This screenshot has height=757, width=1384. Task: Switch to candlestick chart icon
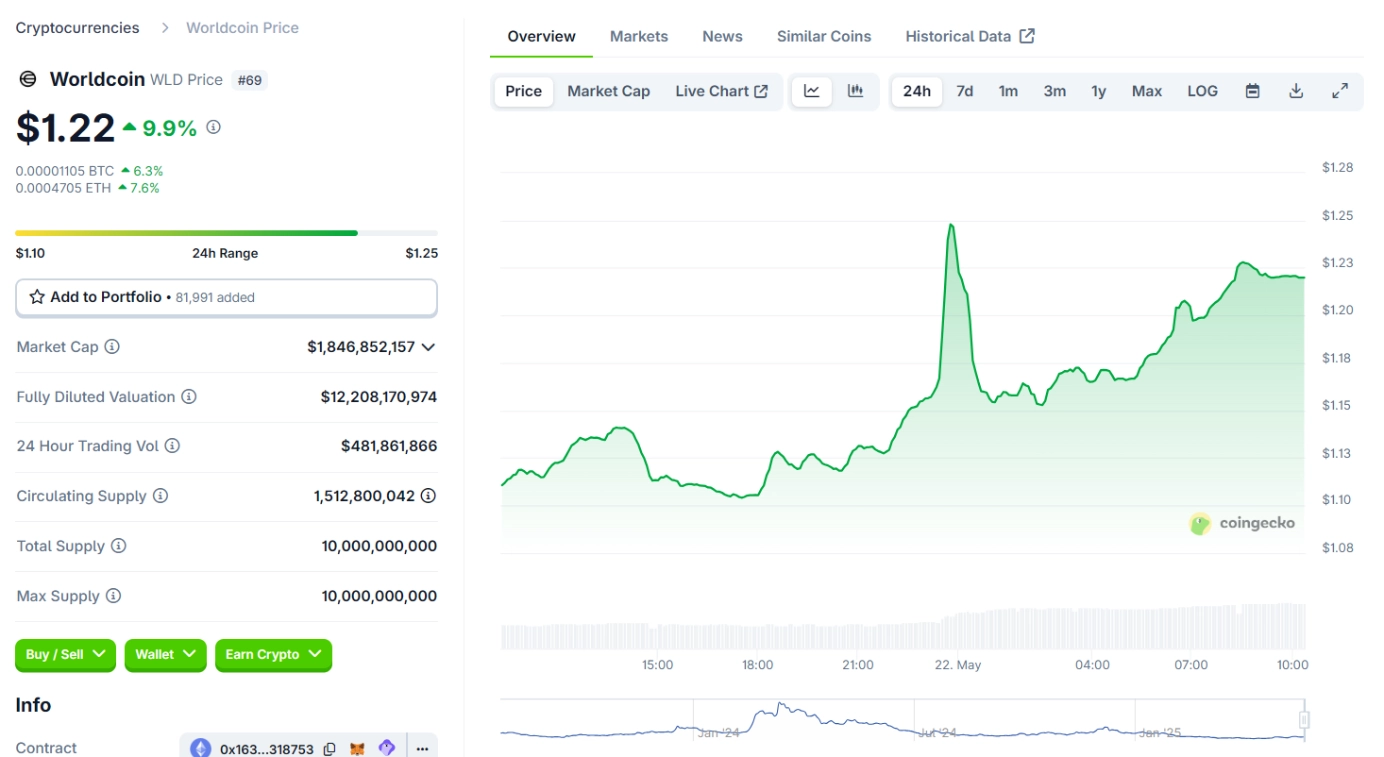click(x=855, y=91)
